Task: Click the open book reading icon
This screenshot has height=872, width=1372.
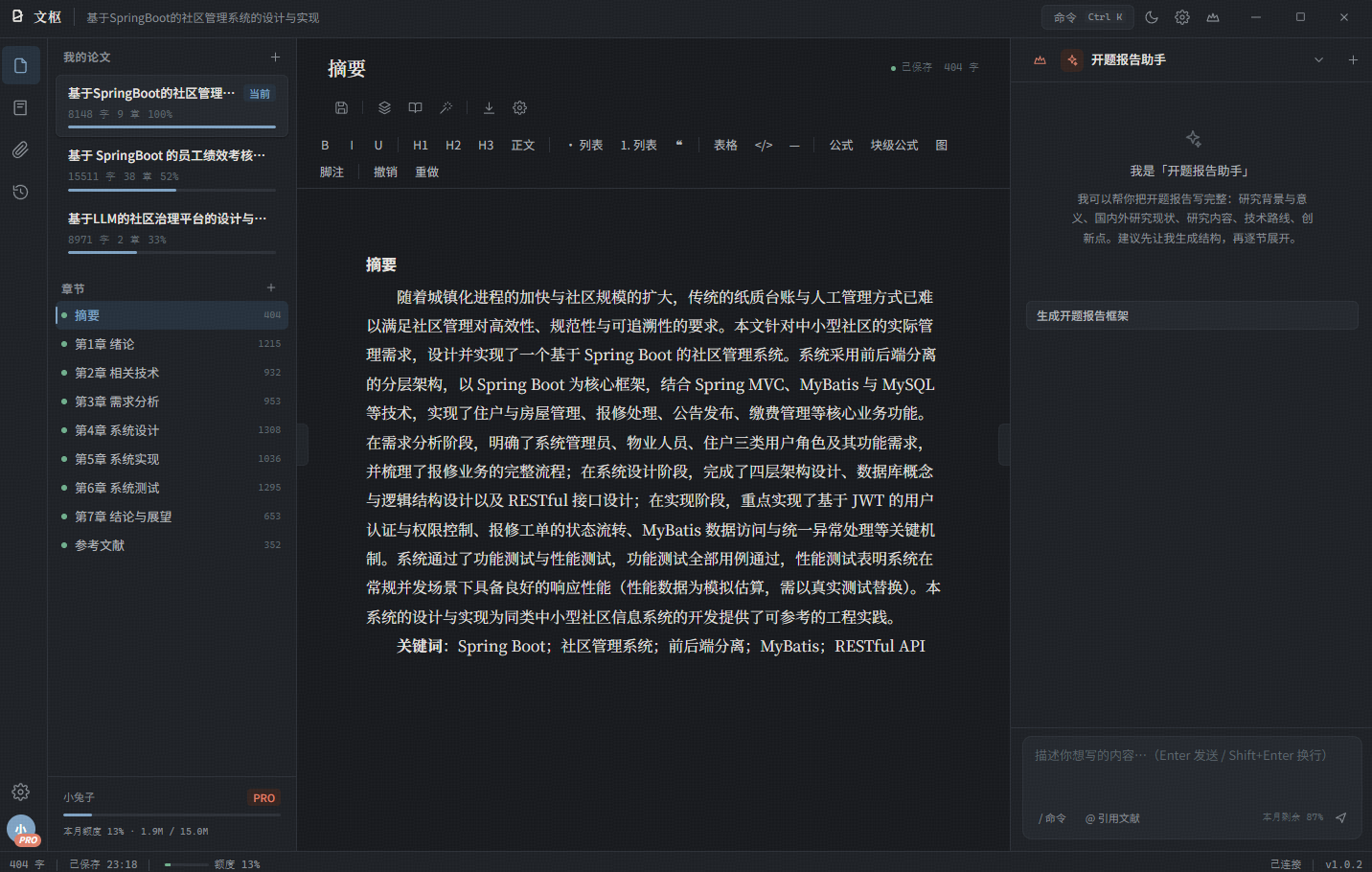Action: tap(415, 107)
